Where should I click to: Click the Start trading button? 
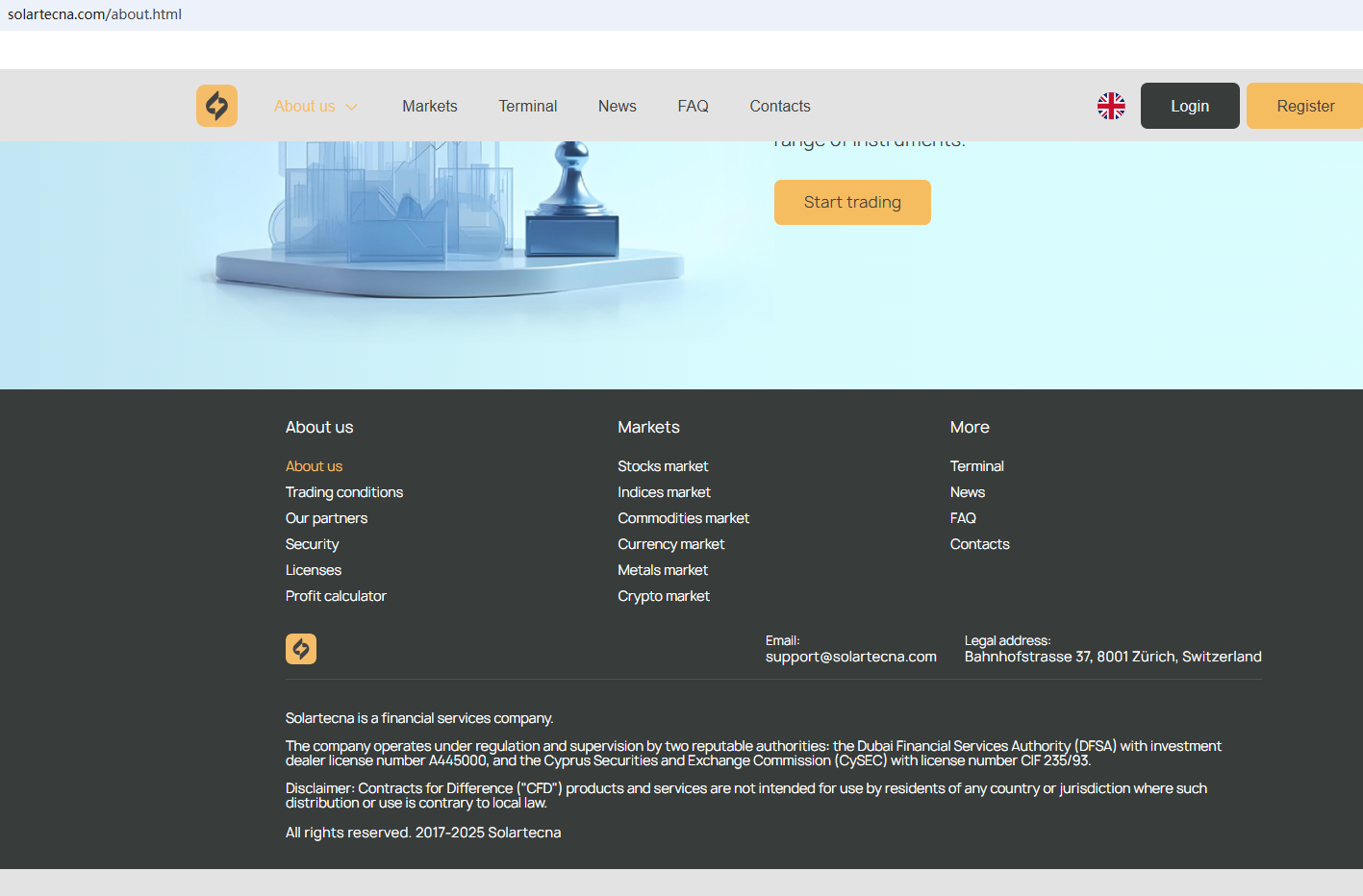(851, 202)
